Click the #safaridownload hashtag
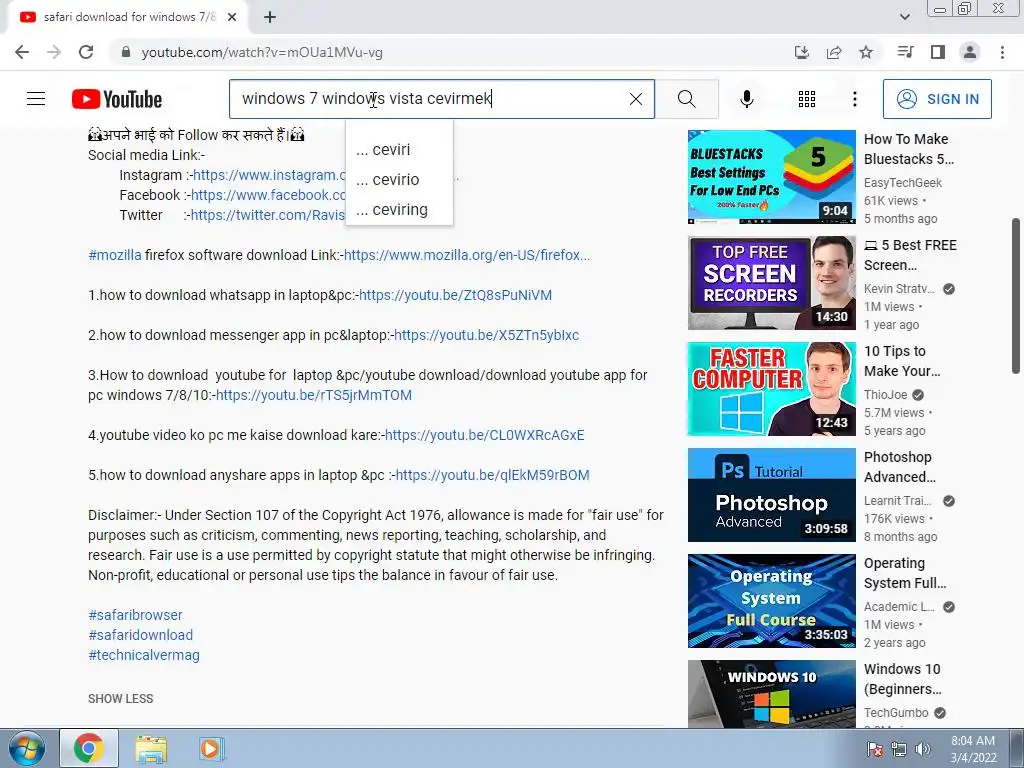Screen dimensions: 1024x768 point(140,635)
